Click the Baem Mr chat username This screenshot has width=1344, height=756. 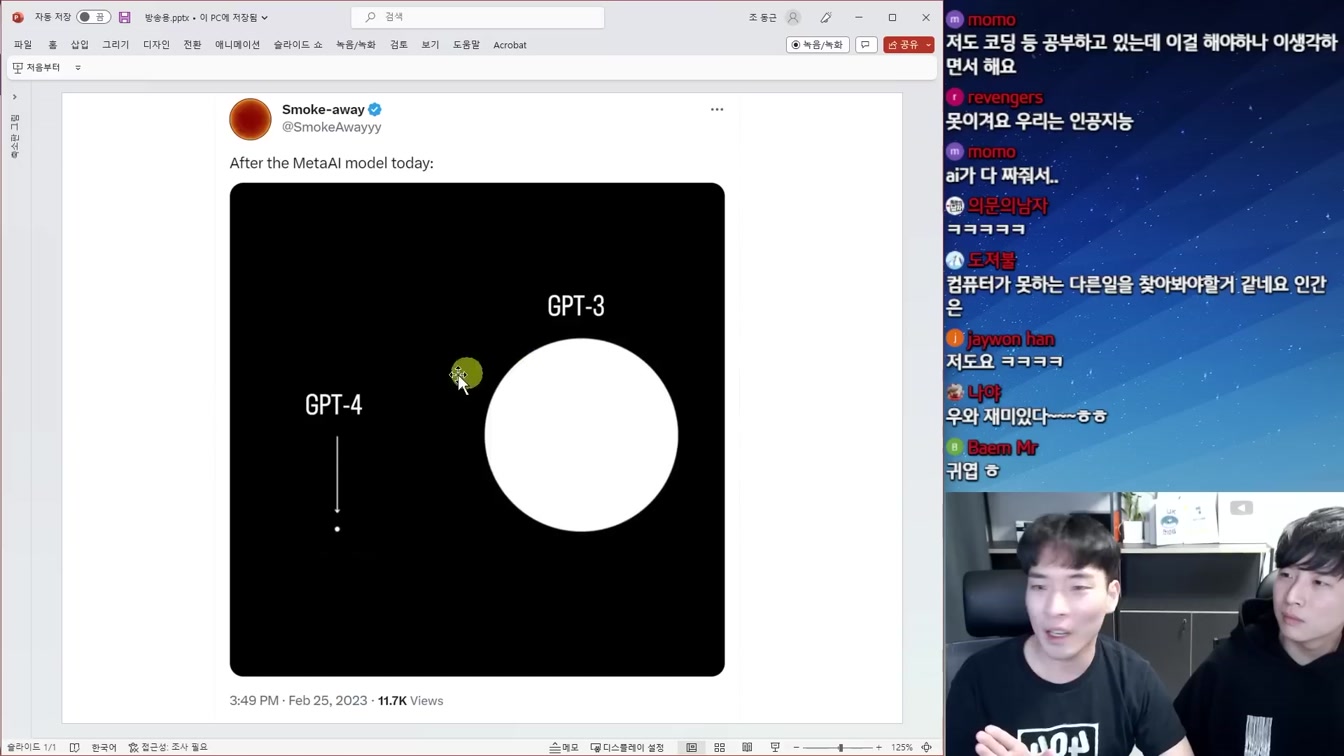[1003, 447]
